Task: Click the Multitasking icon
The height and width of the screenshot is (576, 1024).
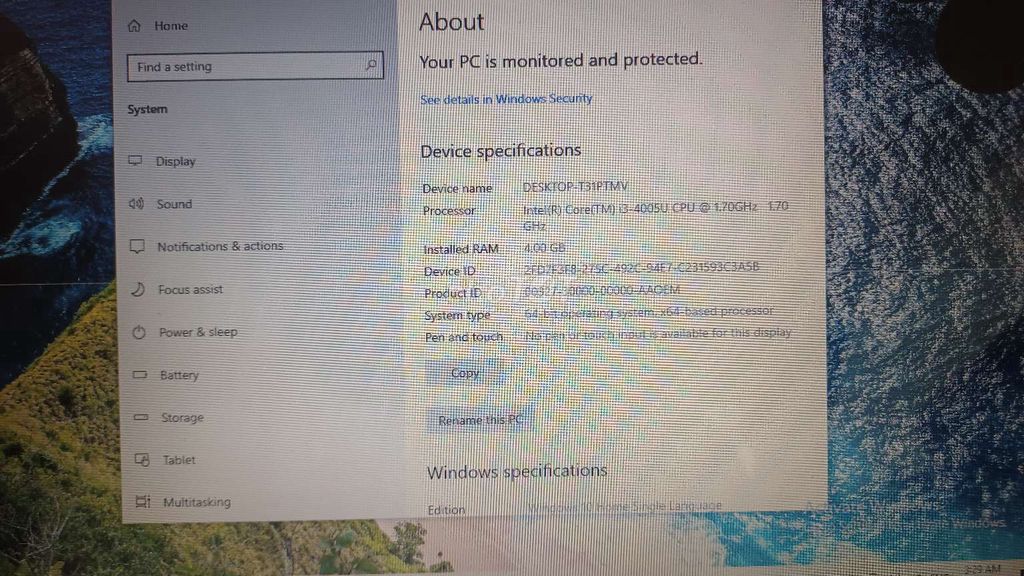Action: click(143, 502)
